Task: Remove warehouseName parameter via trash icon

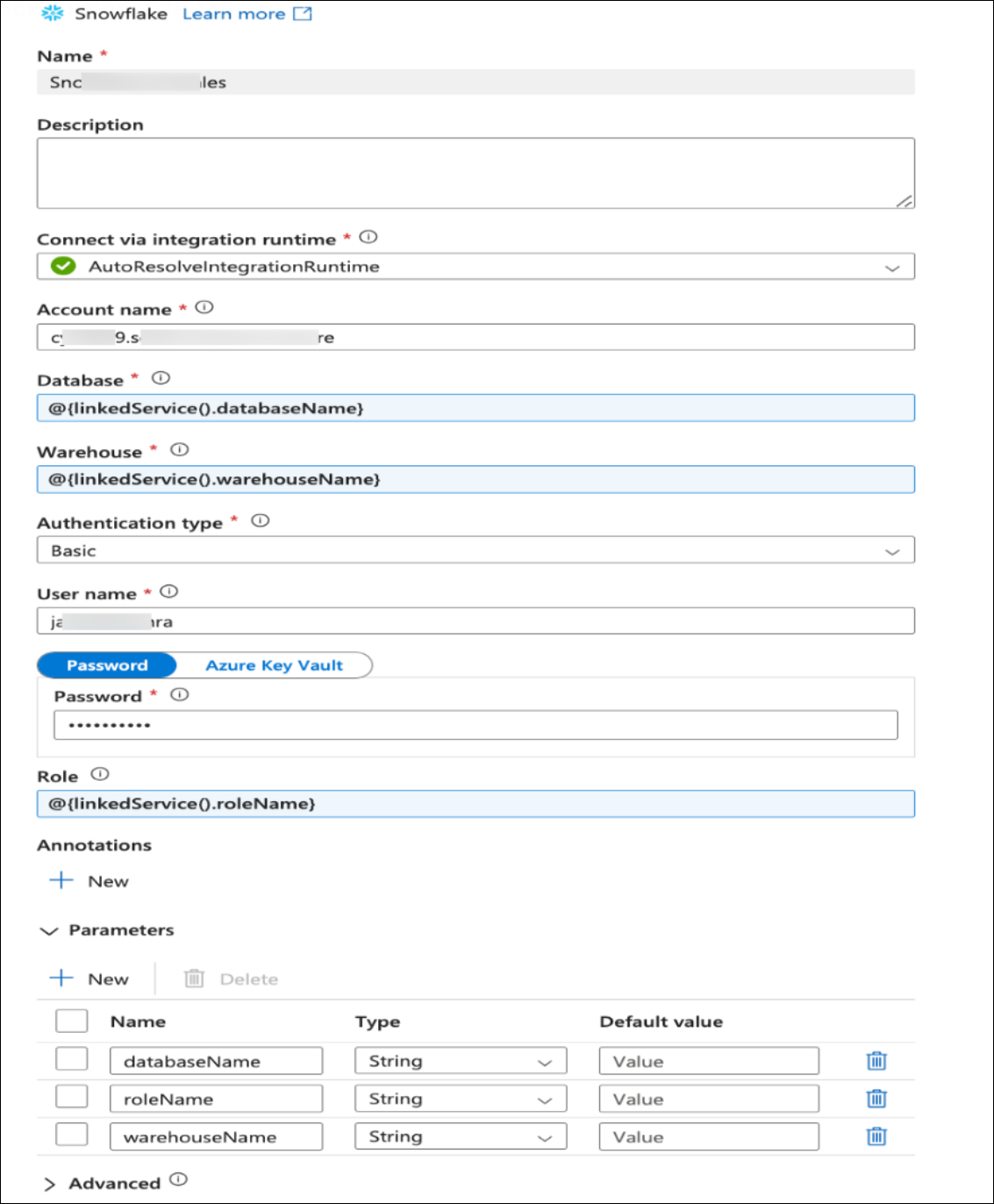Action: click(876, 1136)
